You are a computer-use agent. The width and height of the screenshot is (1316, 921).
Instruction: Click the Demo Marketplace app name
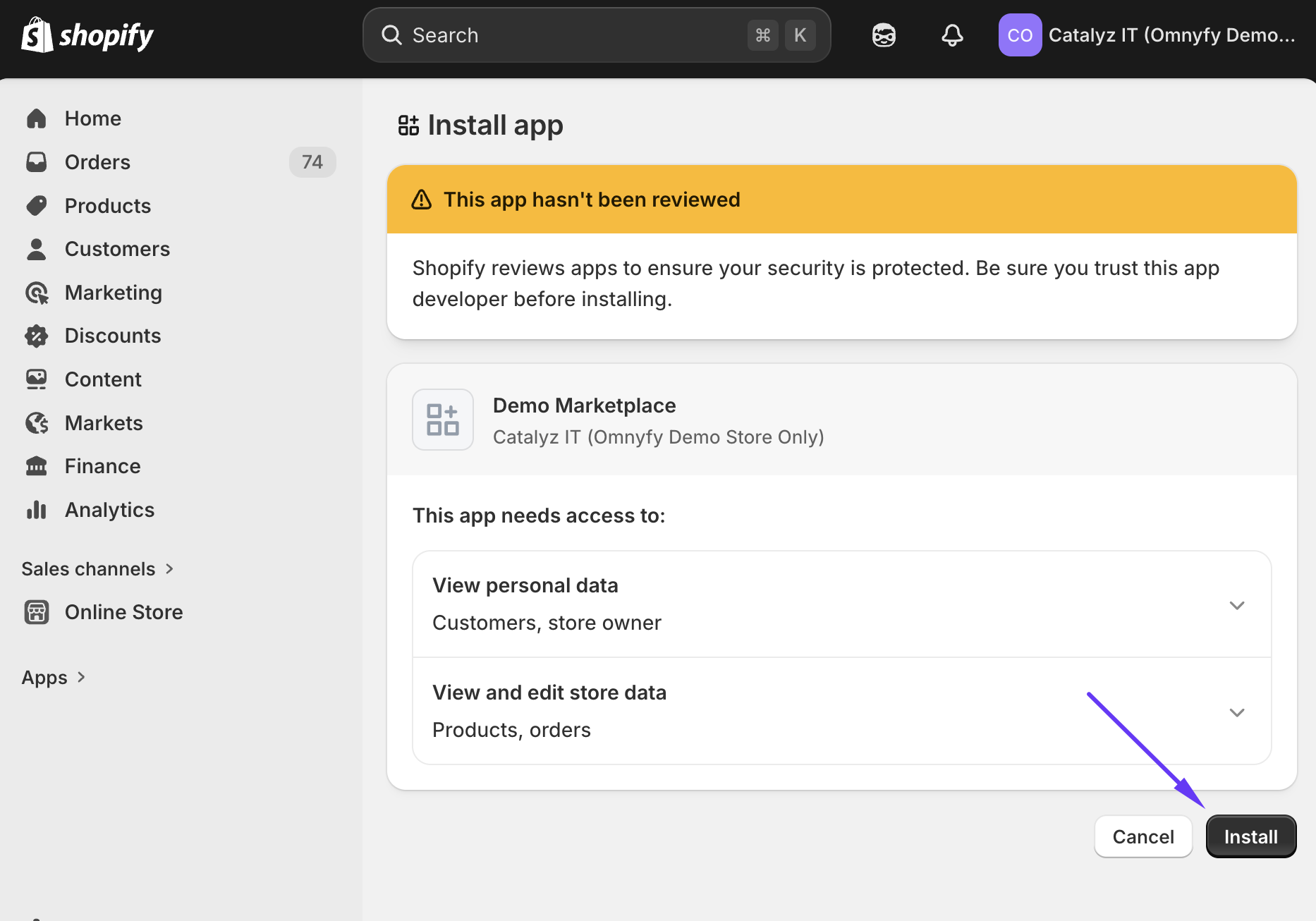tap(585, 405)
